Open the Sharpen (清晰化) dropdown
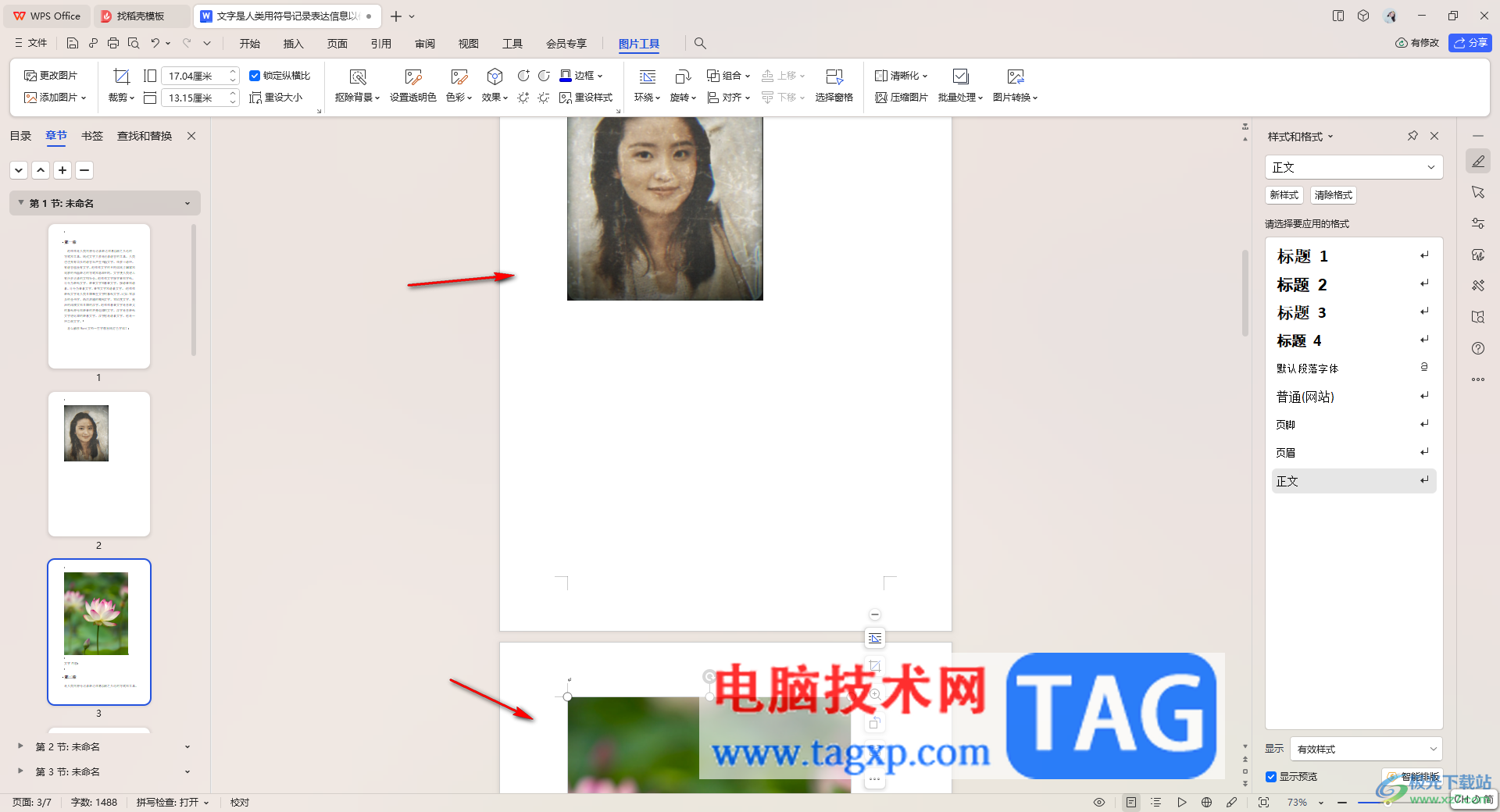Image resolution: width=1500 pixels, height=812 pixels. (x=901, y=76)
